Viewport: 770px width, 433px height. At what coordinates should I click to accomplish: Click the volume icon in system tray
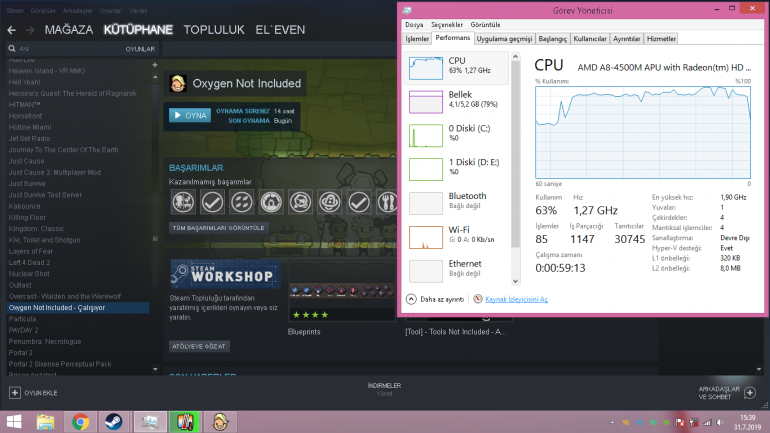click(x=720, y=422)
